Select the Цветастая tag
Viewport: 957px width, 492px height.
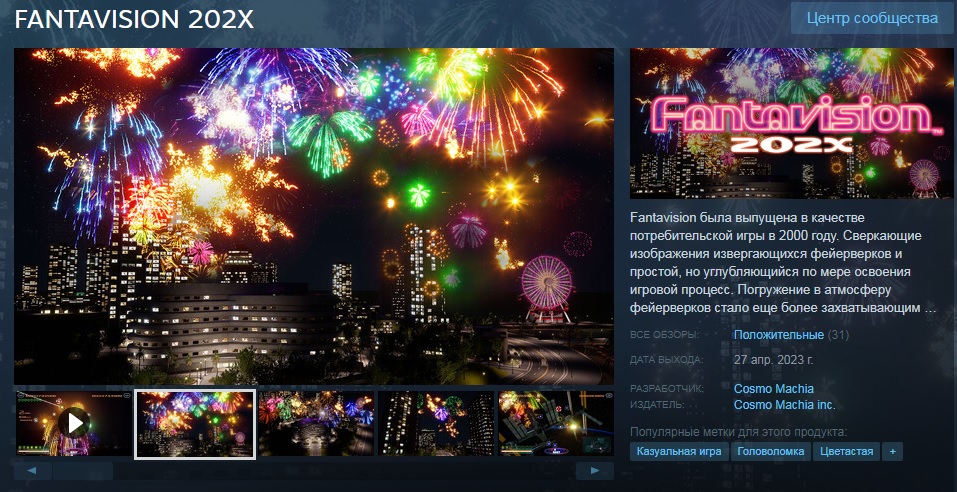(x=847, y=452)
